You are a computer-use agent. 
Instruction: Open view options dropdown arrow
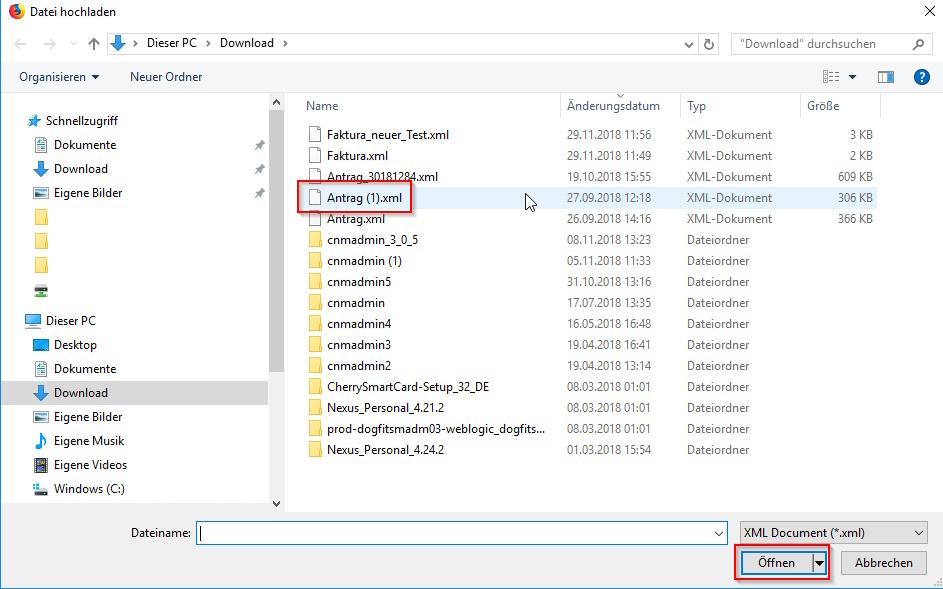[852, 77]
